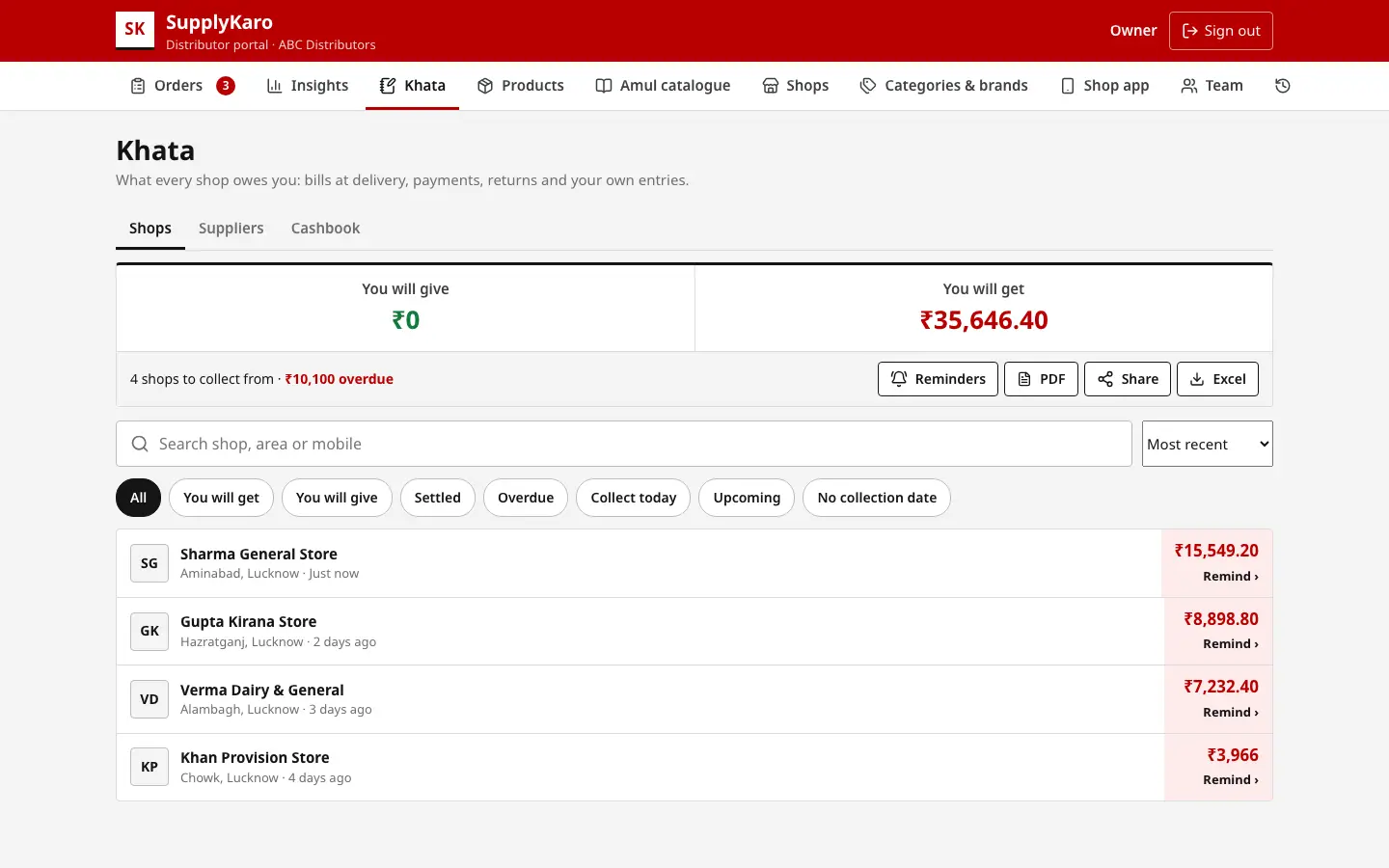
Task: Open the Orders tab
Action: coord(182,86)
